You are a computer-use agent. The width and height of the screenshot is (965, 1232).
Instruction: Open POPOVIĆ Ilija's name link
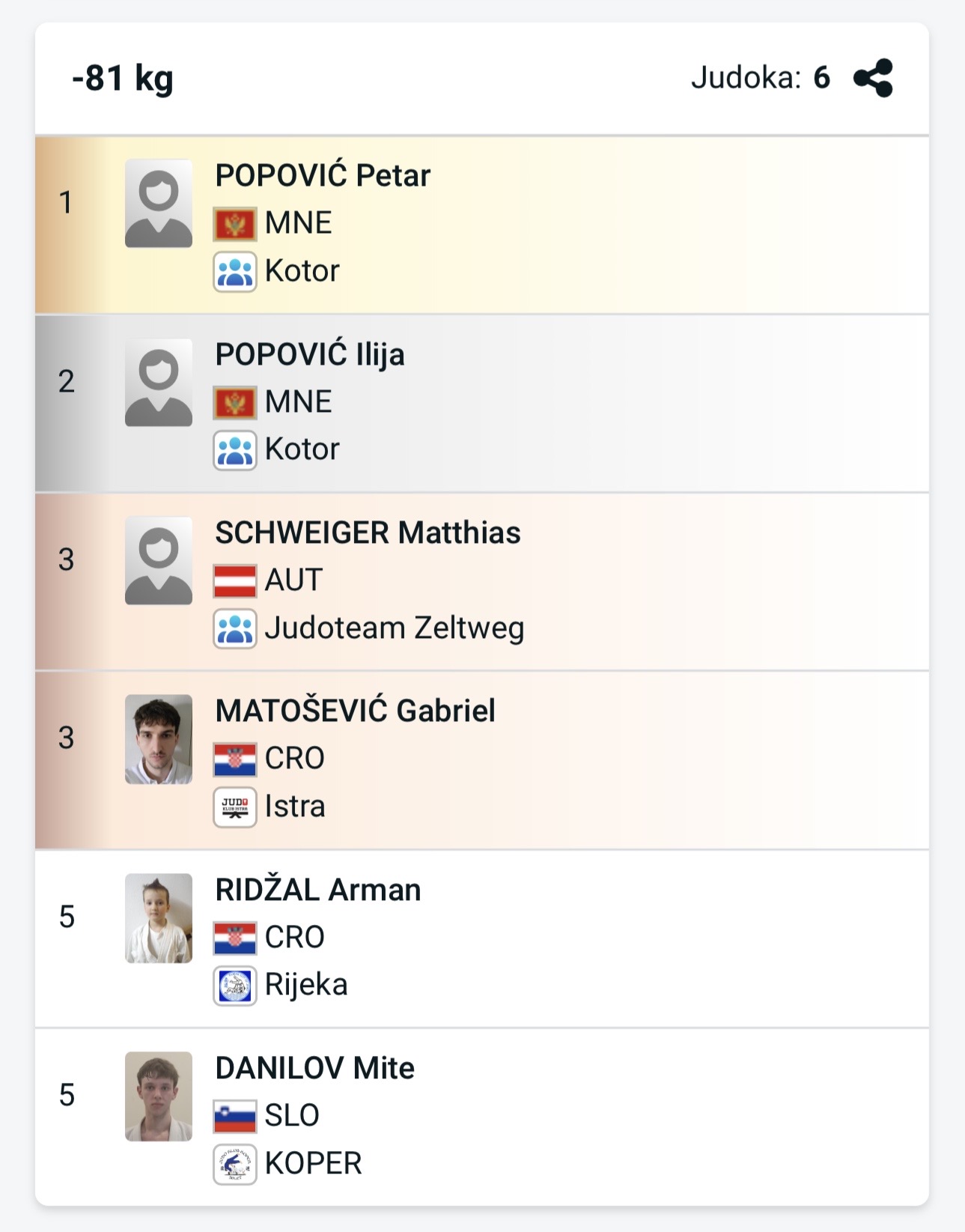[309, 354]
